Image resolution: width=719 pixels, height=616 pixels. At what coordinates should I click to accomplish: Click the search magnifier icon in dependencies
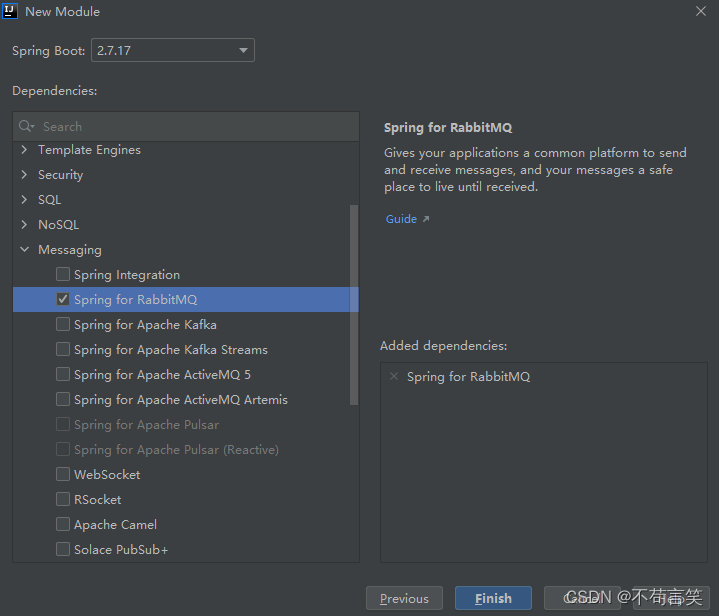[26, 126]
